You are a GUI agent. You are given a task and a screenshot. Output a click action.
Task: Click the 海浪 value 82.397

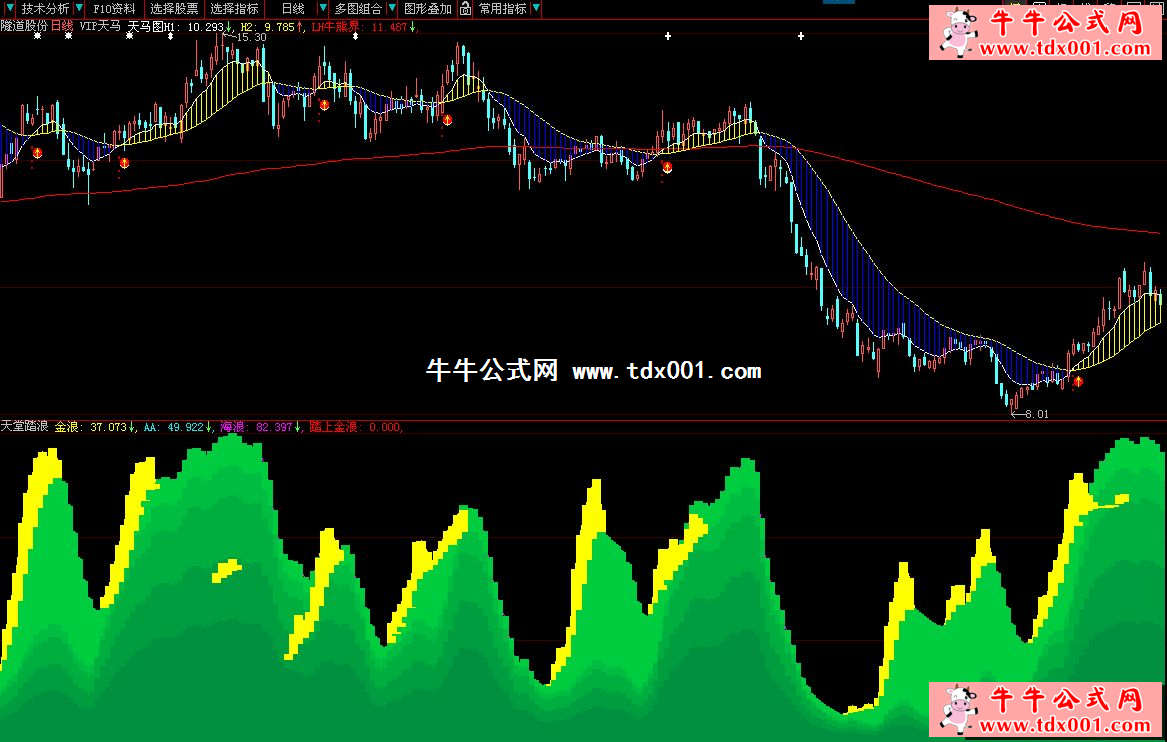pos(275,427)
